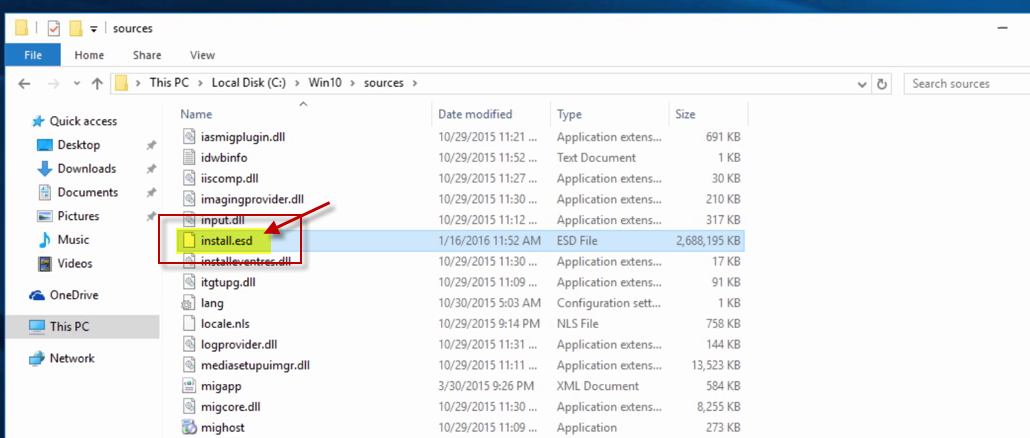Open the address bar history dropdown
The image size is (1030, 438).
[x=862, y=84]
